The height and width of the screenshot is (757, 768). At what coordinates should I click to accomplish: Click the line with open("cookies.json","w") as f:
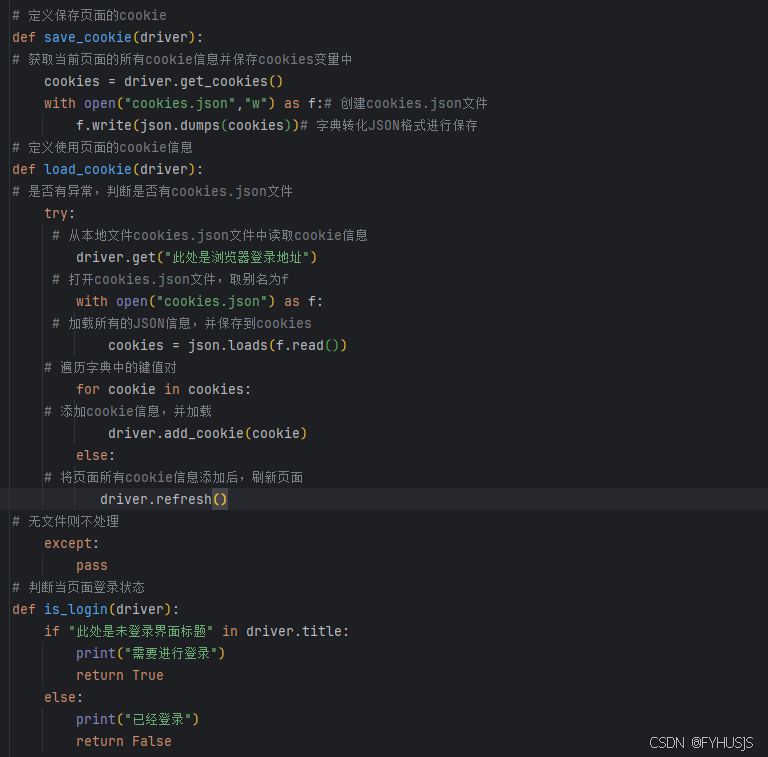point(184,103)
